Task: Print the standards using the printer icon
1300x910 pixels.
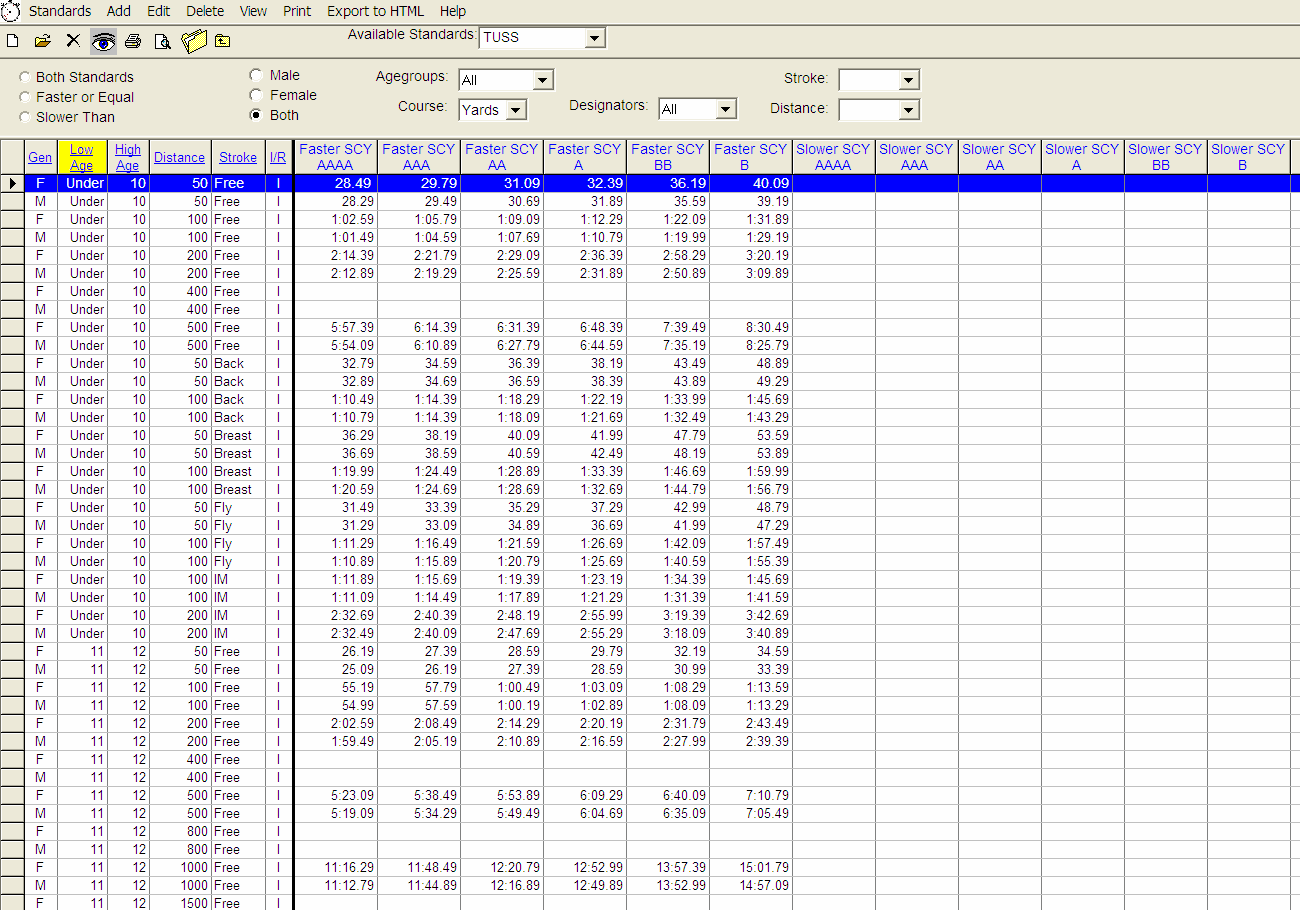Action: 133,40
